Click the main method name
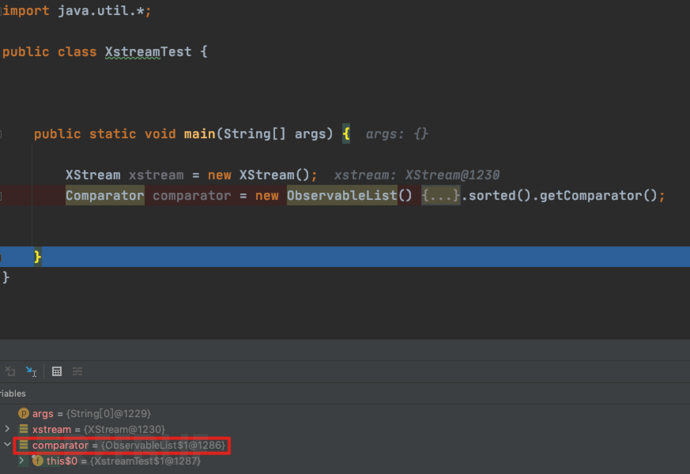Viewport: 690px width, 474px height. [200, 133]
